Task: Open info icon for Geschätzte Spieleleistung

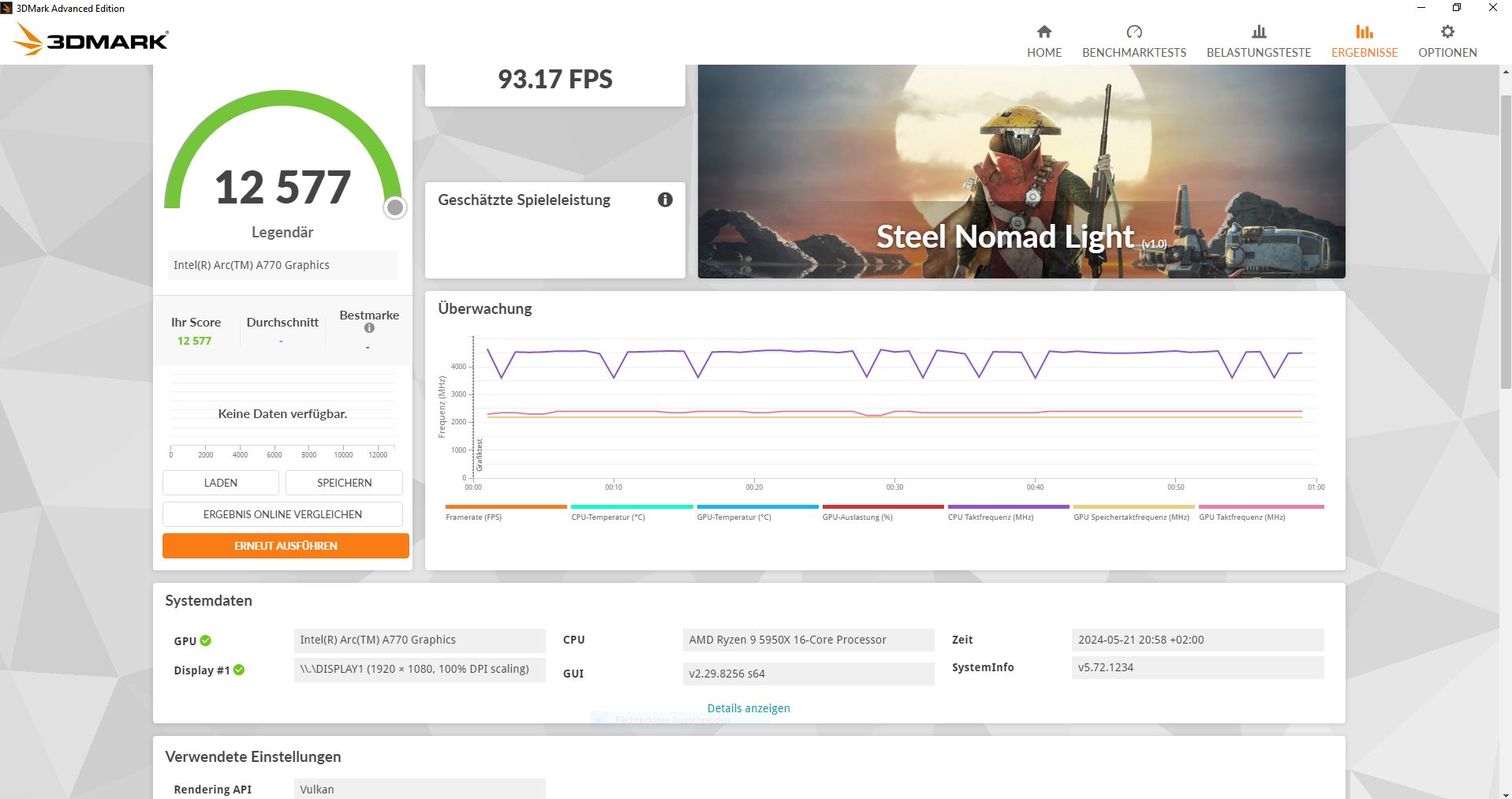Action: pyautogui.click(x=665, y=200)
